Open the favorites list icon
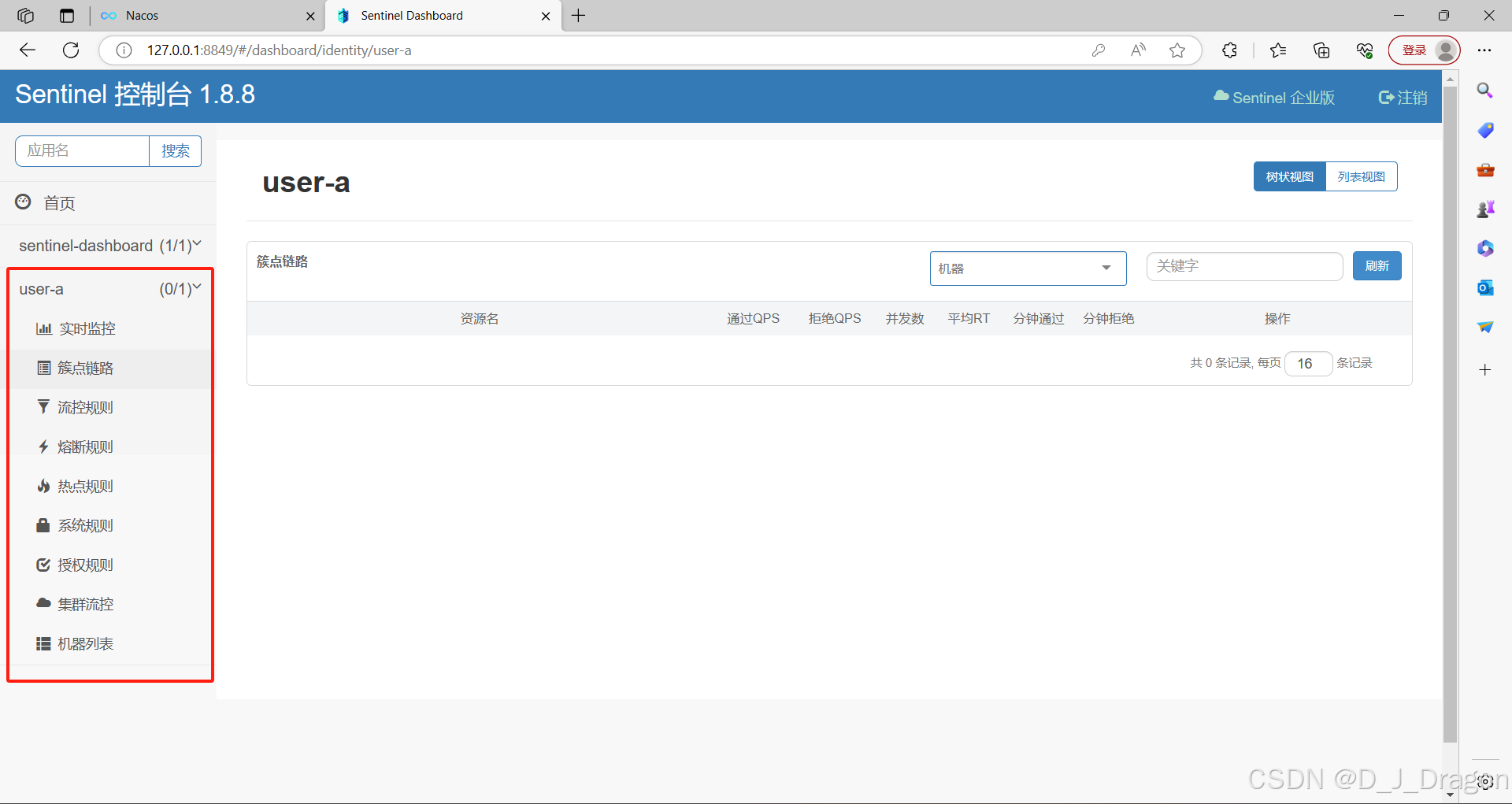 click(x=1278, y=50)
